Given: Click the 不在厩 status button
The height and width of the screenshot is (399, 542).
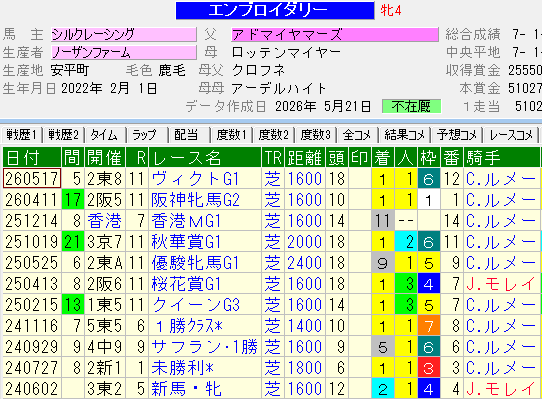Looking at the screenshot, I should (411, 106).
